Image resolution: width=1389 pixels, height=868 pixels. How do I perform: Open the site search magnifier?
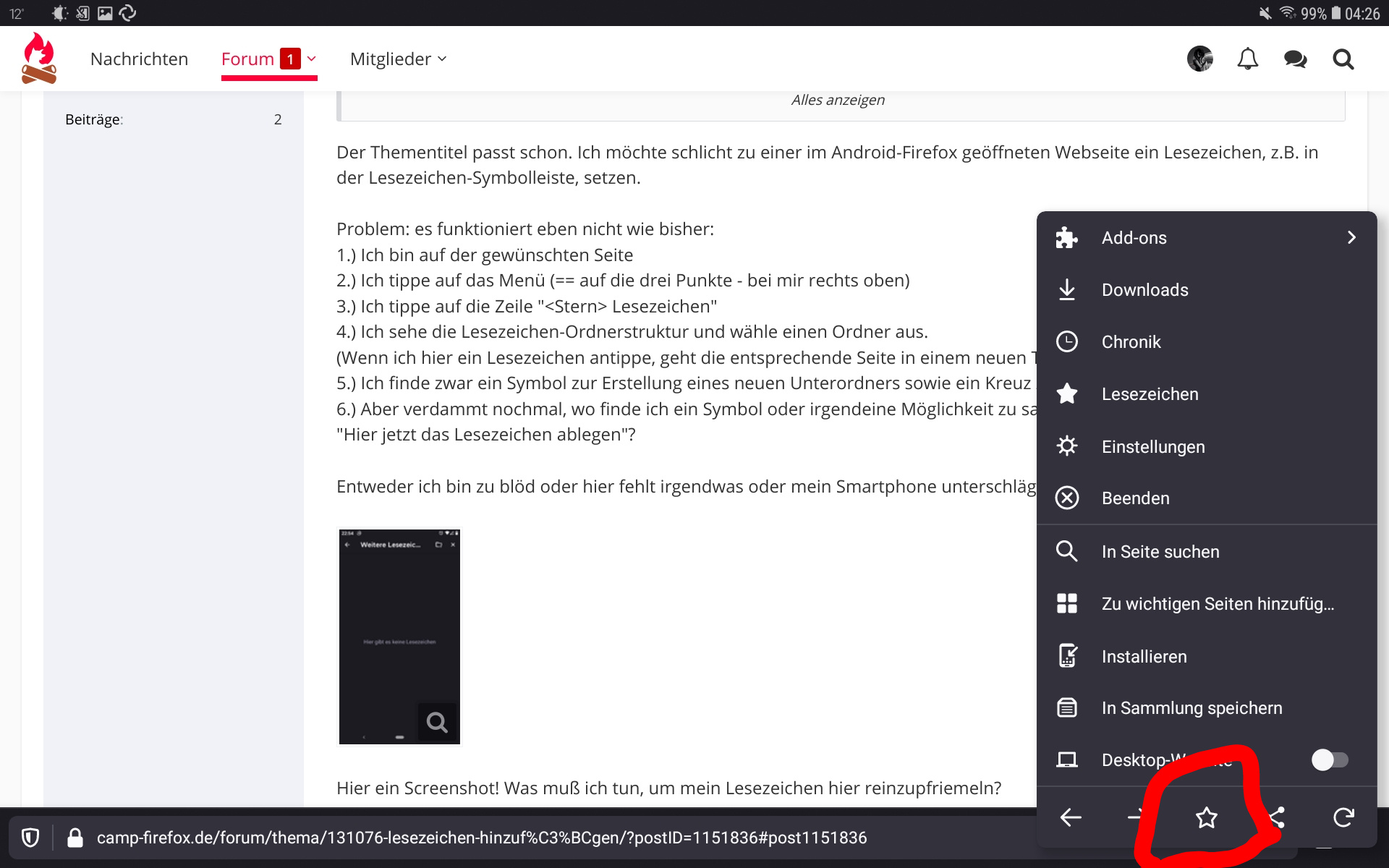(1343, 59)
